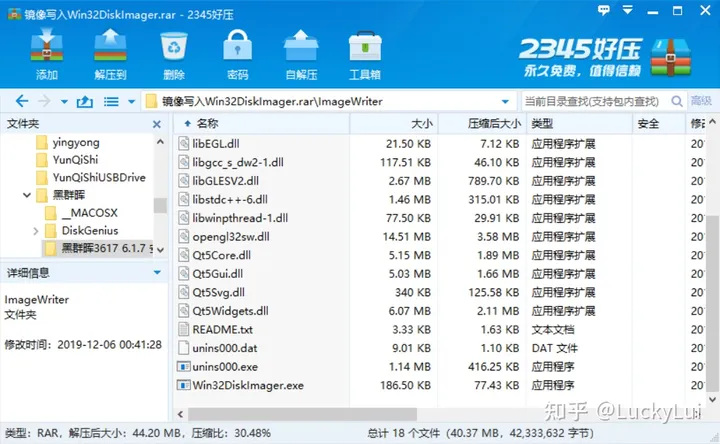This screenshot has height=444, width=720.
Task: Click the list view mode icon
Action: (111, 101)
